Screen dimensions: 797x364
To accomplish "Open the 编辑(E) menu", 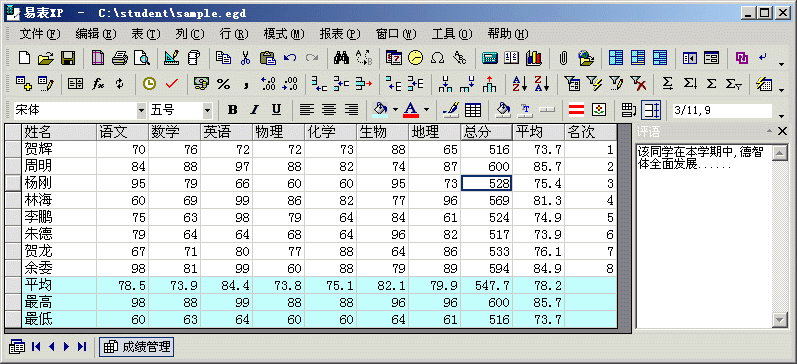I will click(96, 34).
